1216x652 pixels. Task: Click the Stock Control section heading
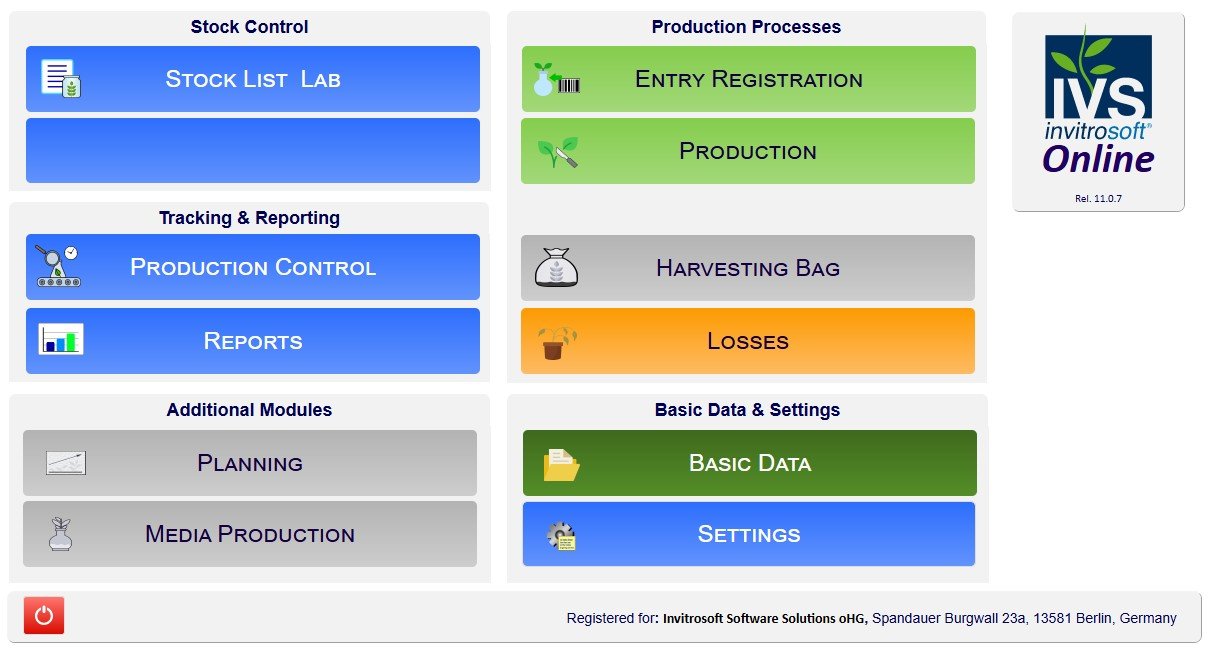click(x=250, y=27)
